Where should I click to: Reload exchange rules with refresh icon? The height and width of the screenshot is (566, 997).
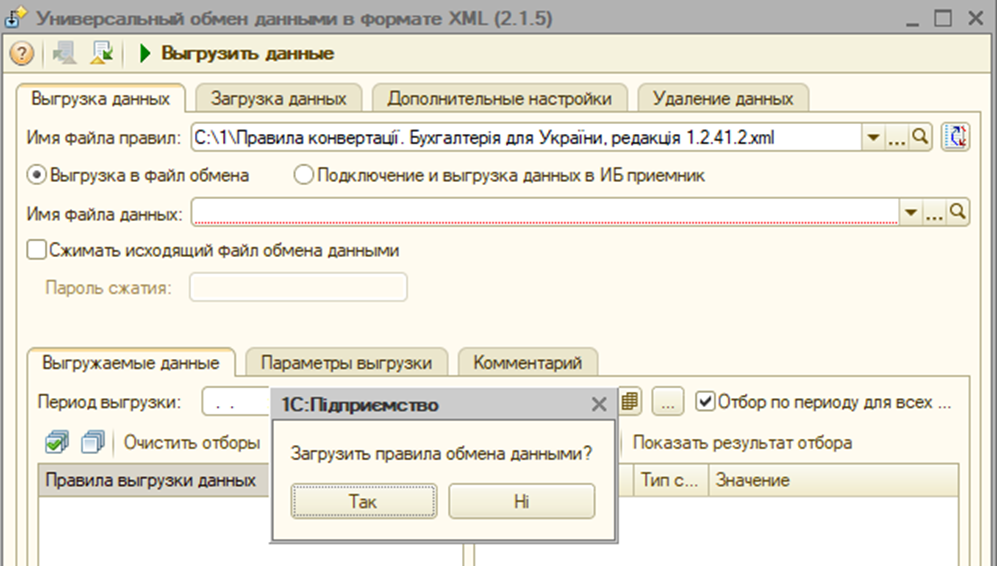click(x=955, y=137)
